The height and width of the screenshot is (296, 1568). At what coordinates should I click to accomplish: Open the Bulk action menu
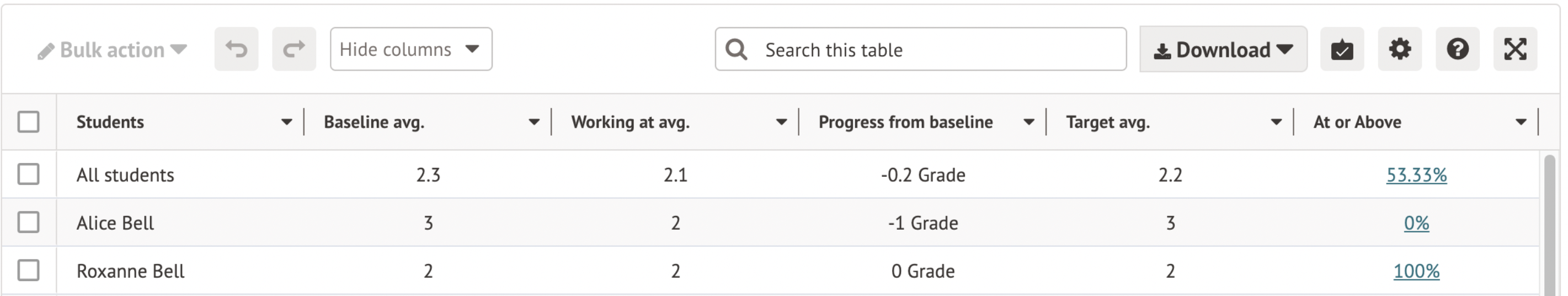pyautogui.click(x=112, y=50)
